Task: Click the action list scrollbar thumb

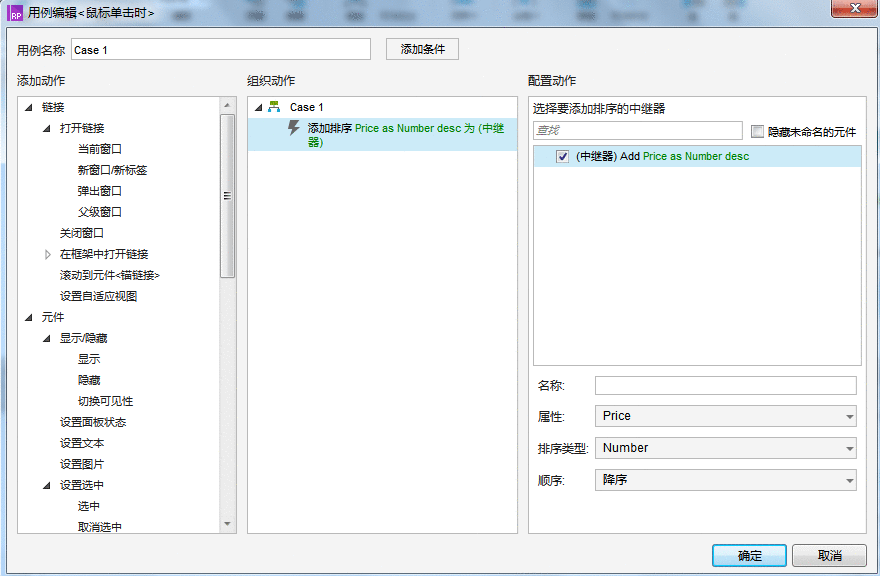Action: tap(227, 196)
